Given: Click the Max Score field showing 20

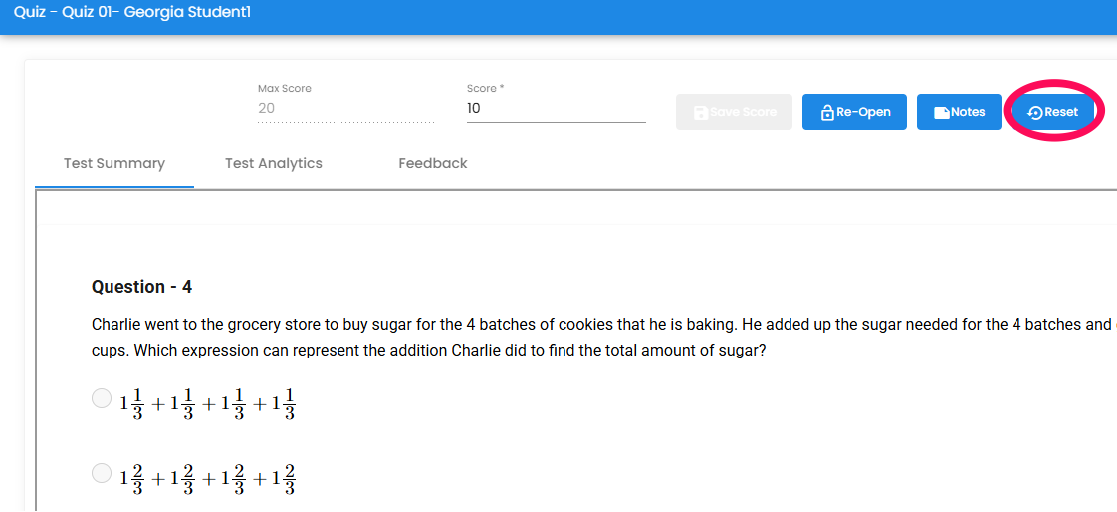Looking at the screenshot, I should [x=346, y=109].
